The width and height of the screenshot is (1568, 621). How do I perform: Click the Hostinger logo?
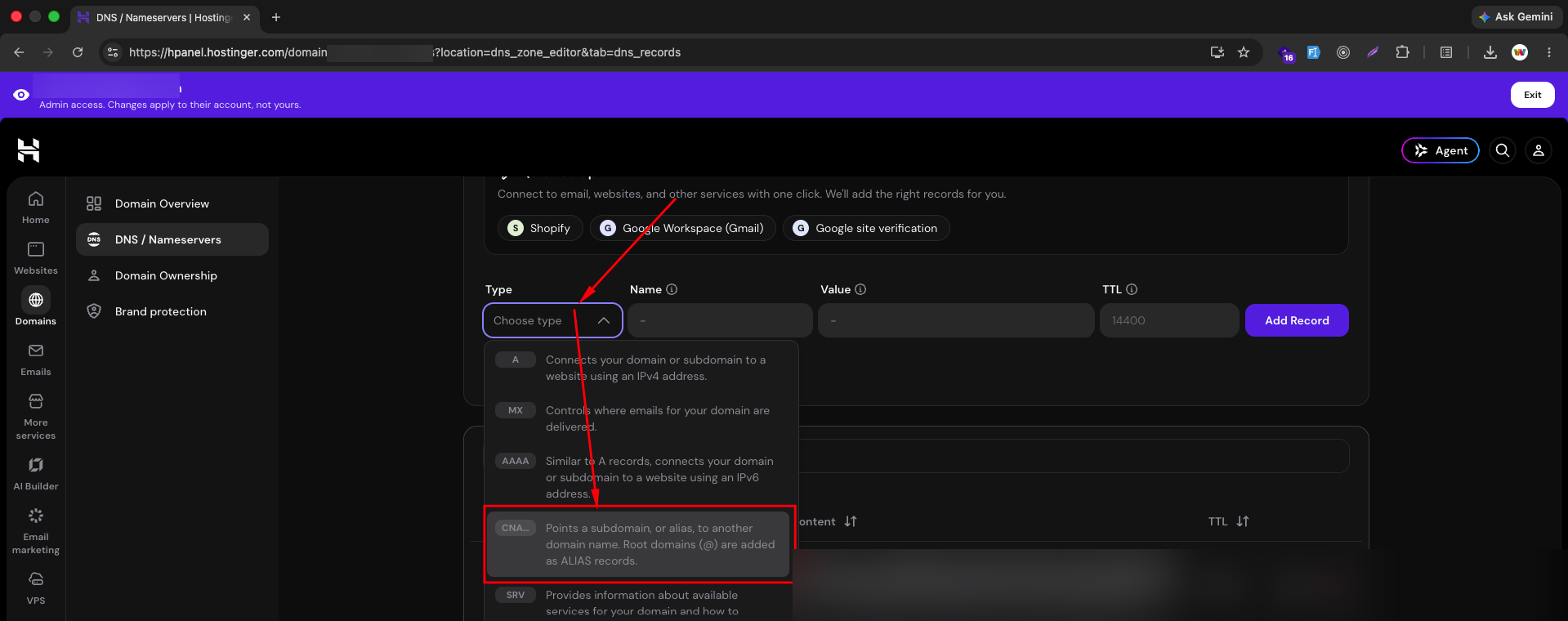[29, 150]
